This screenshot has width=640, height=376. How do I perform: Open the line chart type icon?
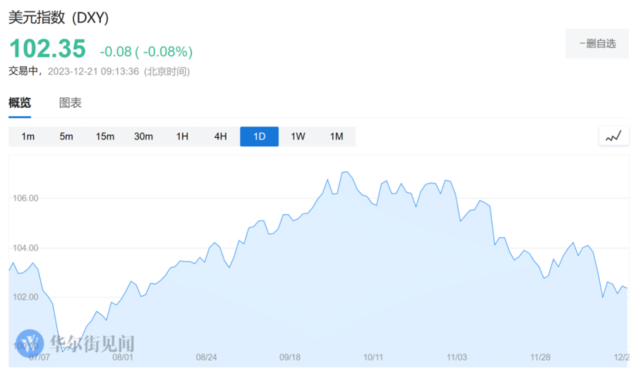[x=613, y=136]
